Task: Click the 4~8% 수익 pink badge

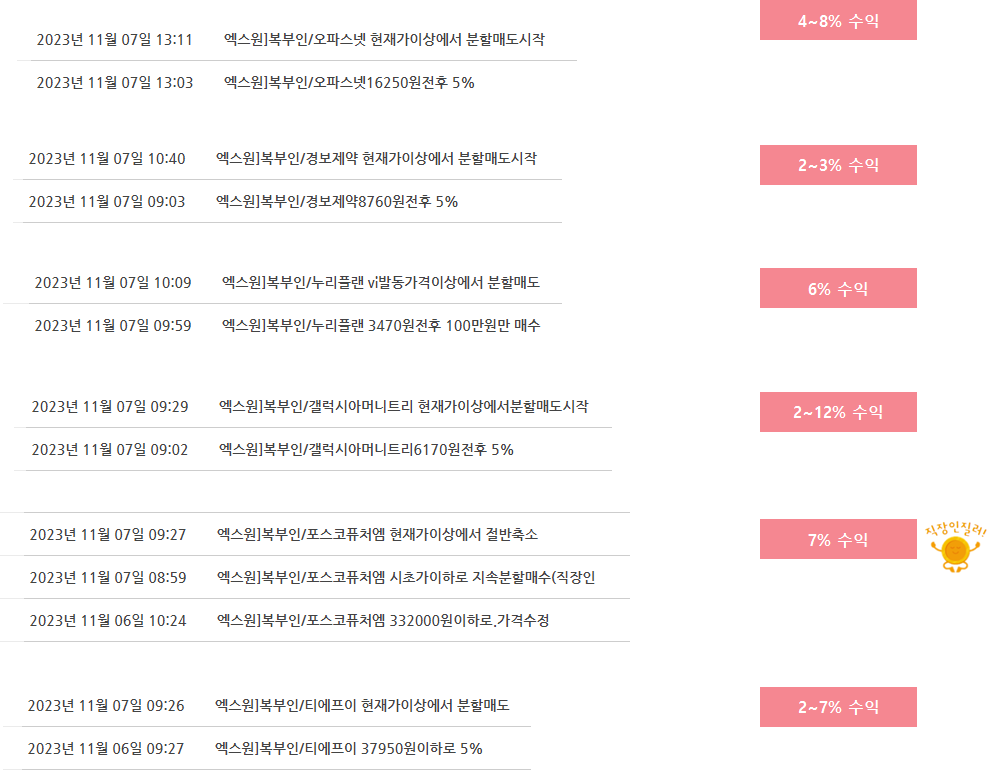Action: pyautogui.click(x=838, y=20)
